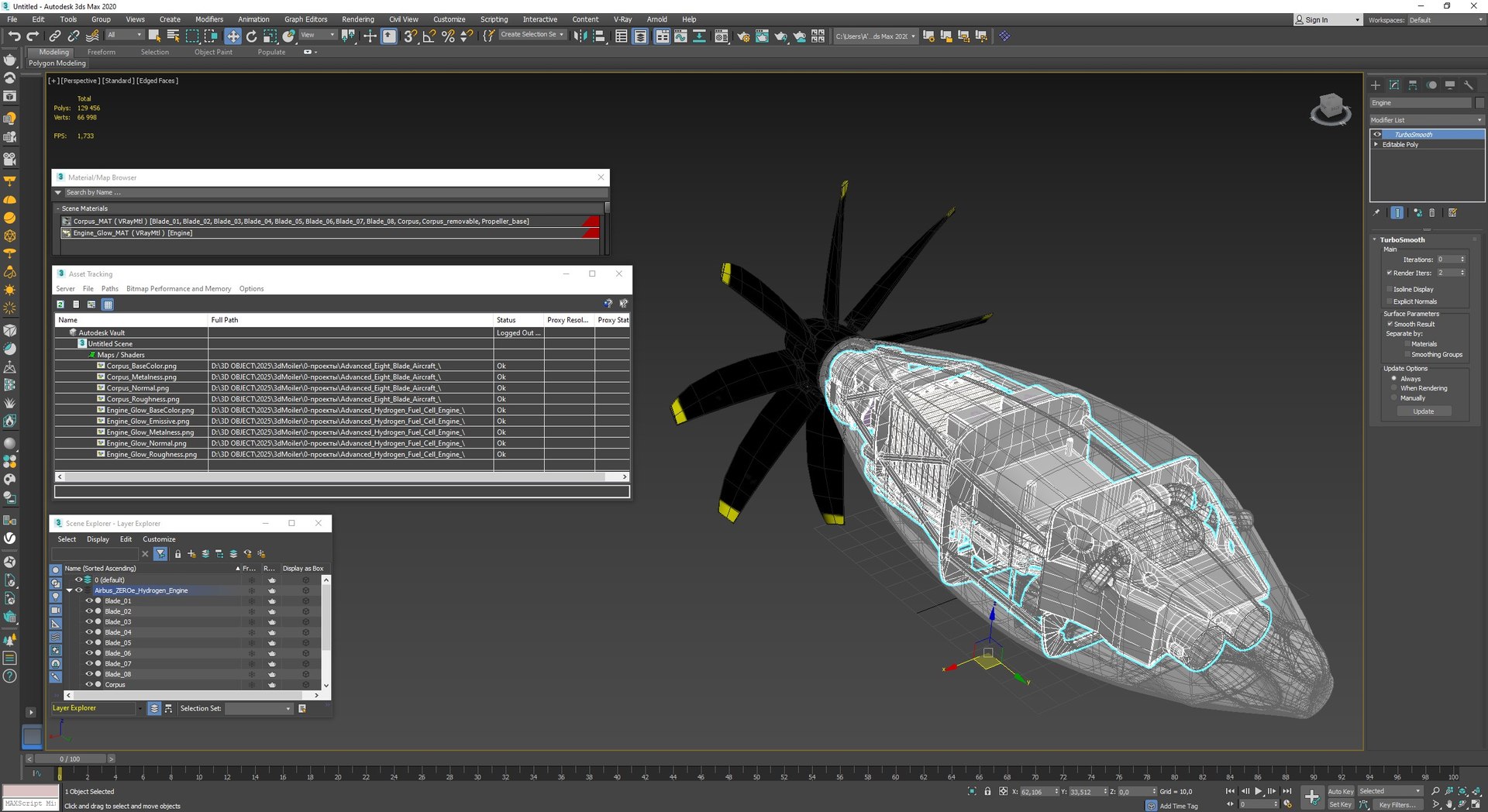
Task: Toggle the Smooth Result checkbox
Action: [1390, 324]
